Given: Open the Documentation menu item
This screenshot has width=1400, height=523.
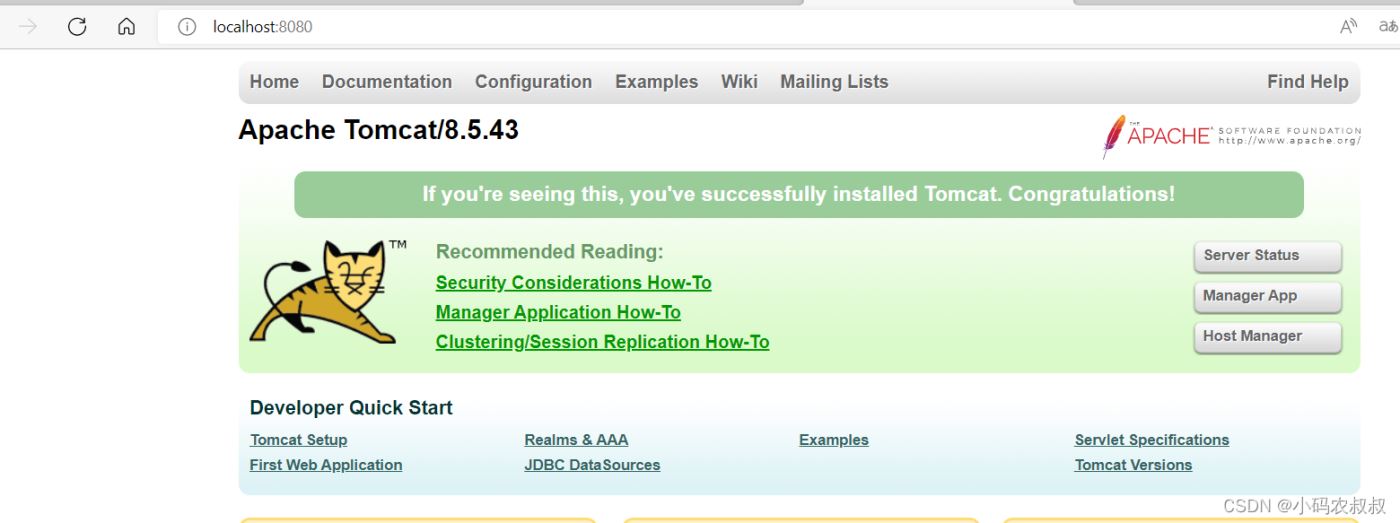Looking at the screenshot, I should [x=386, y=82].
